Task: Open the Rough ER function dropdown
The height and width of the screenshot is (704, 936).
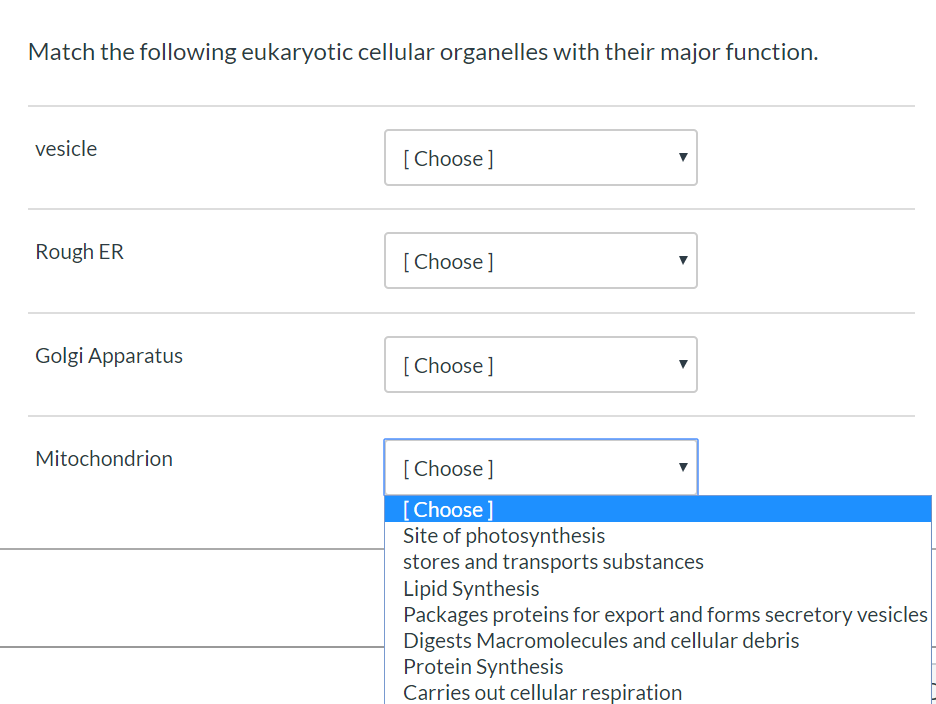Action: [x=540, y=260]
